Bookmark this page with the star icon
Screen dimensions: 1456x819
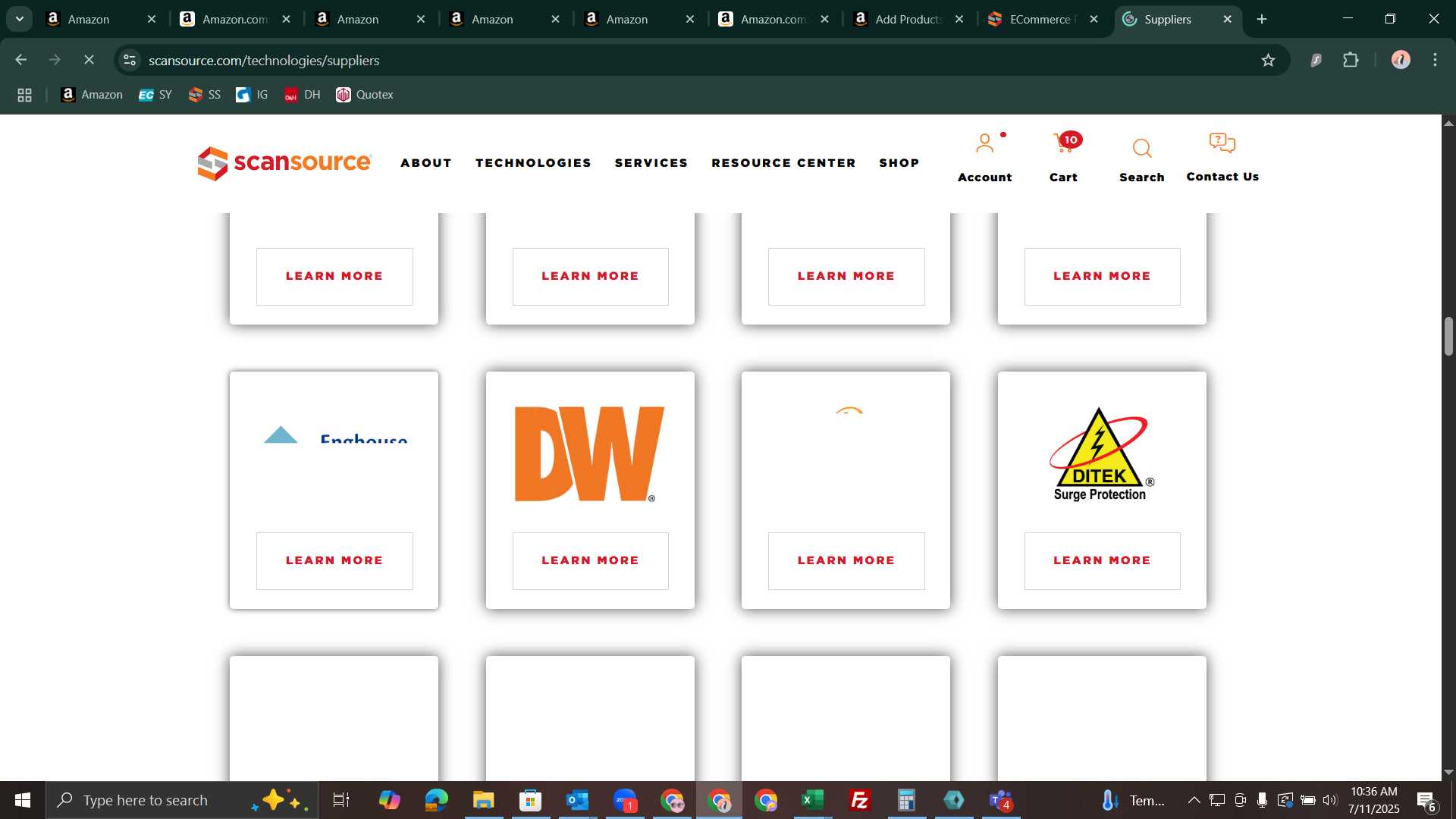pyautogui.click(x=1268, y=60)
